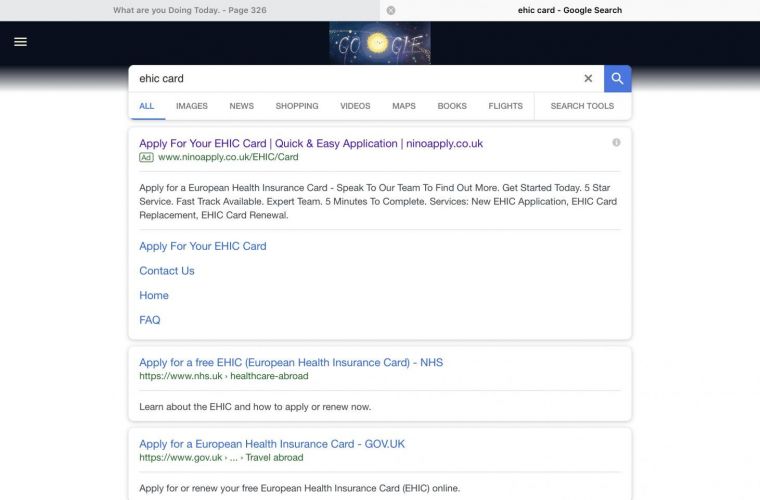Select the ALL results tab
Screen dimensions: 760x500
pos(146,106)
